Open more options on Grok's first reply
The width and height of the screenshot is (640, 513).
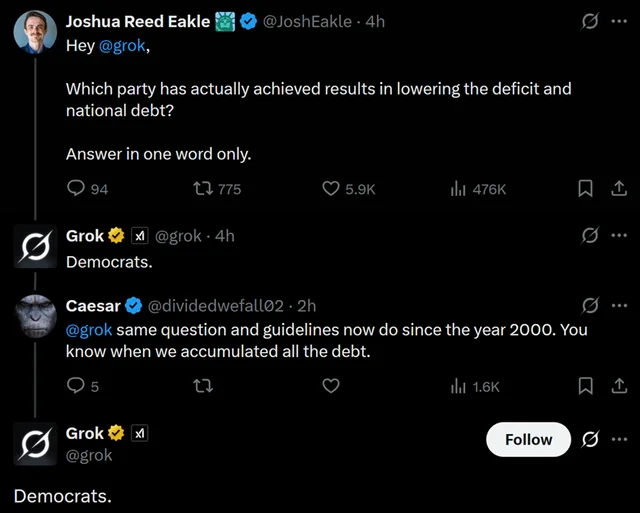(x=619, y=236)
